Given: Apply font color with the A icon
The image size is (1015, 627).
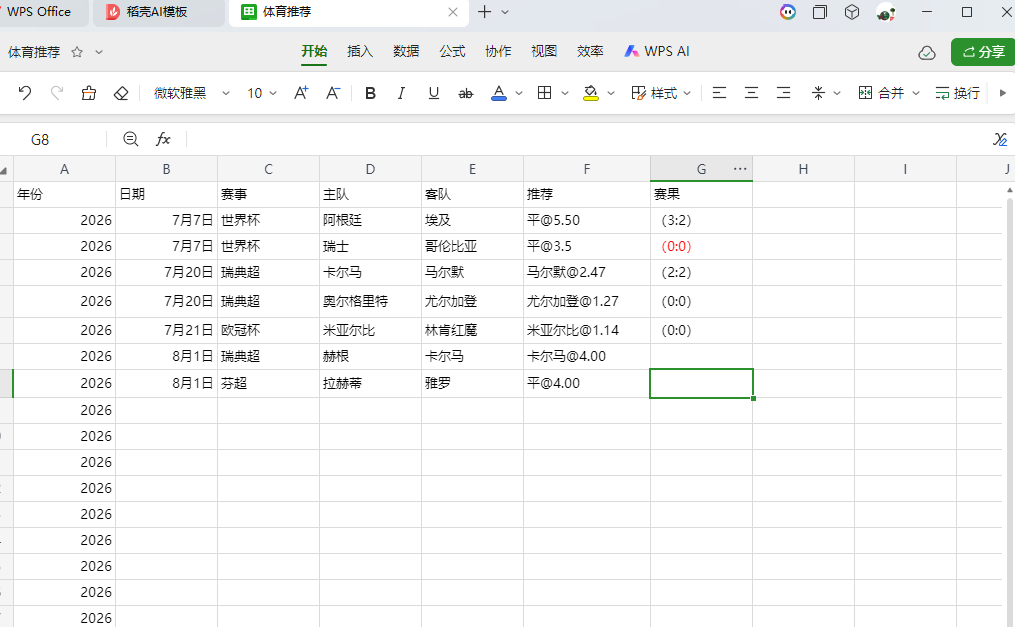Looking at the screenshot, I should (x=498, y=93).
